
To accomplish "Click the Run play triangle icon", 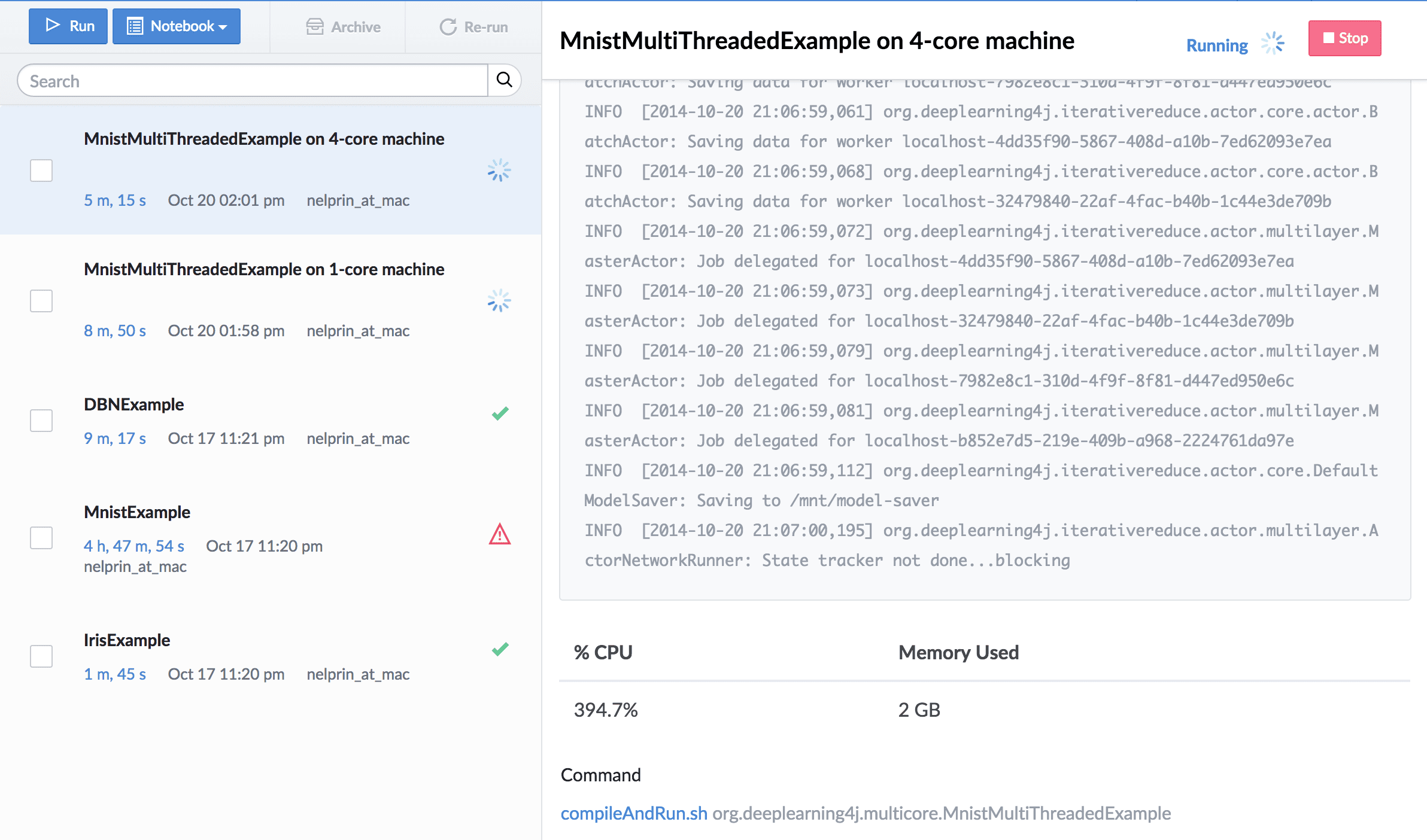I will pos(53,25).
